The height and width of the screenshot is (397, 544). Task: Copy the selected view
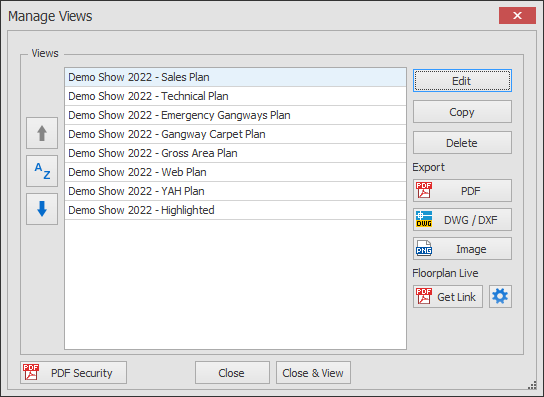pyautogui.click(x=462, y=112)
